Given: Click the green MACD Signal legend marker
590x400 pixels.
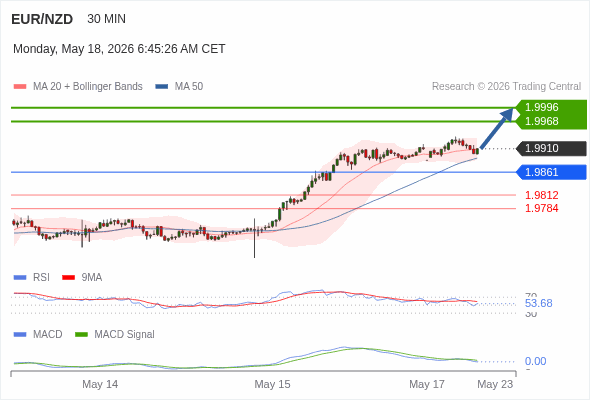Looking at the screenshot, I should pyautogui.click(x=81, y=334).
